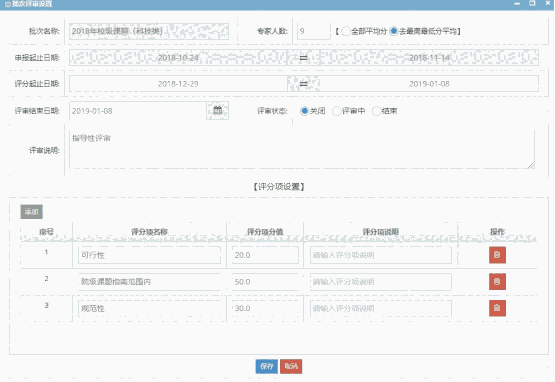
Task: Click the 2019-01-08 scoring end date field
Action: coord(429,84)
